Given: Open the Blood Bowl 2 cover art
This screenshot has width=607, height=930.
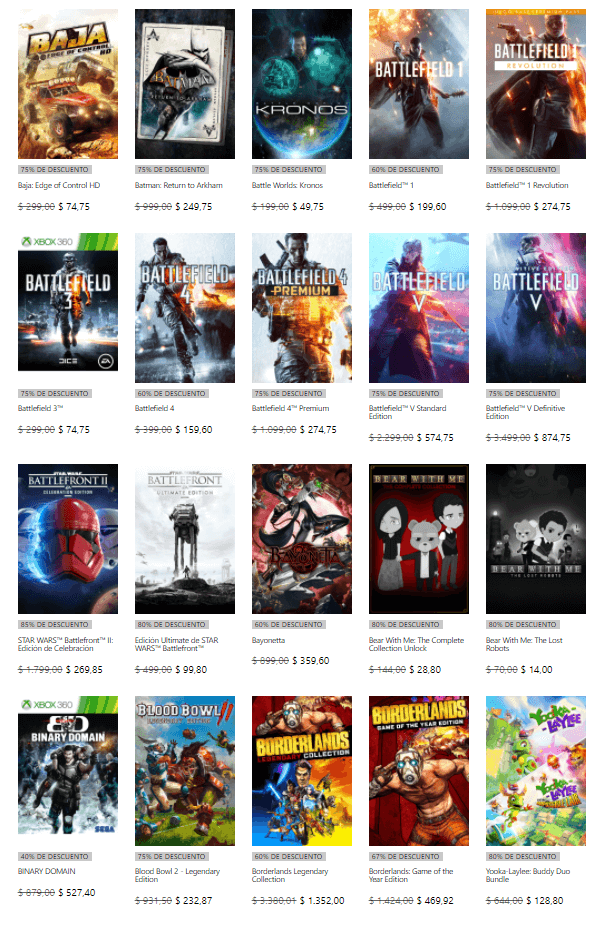Looking at the screenshot, I should click(x=185, y=771).
